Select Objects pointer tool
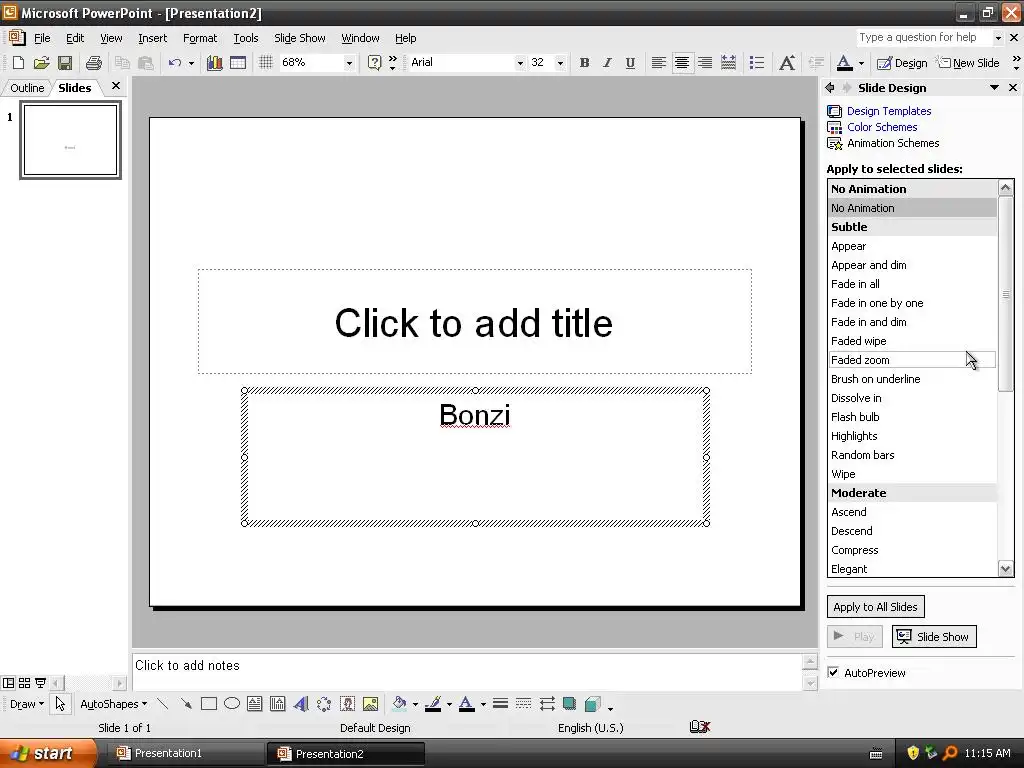Screen dimensions: 1024x768 pyautogui.click(x=60, y=704)
